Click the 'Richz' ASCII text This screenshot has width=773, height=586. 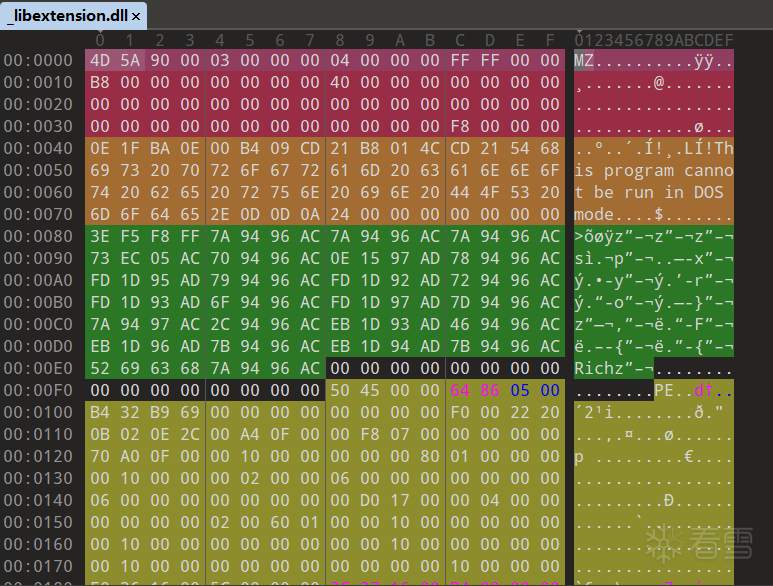click(599, 368)
